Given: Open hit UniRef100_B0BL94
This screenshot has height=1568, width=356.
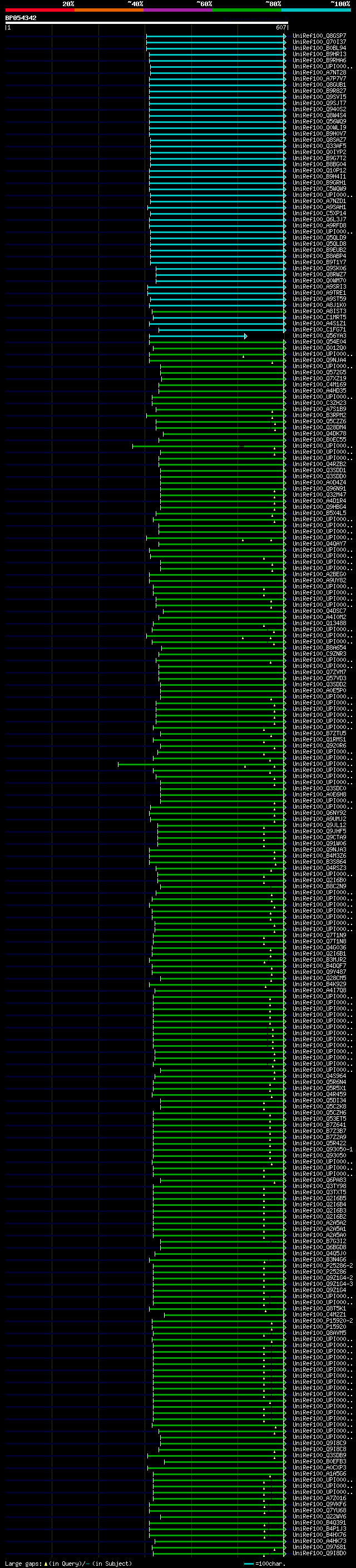Looking at the screenshot, I should [319, 48].
